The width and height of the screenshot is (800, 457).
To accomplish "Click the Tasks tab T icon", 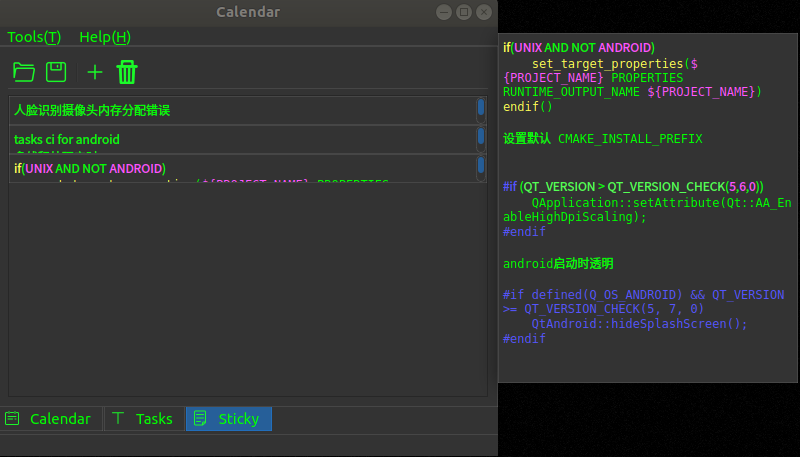I will pyautogui.click(x=118, y=418).
